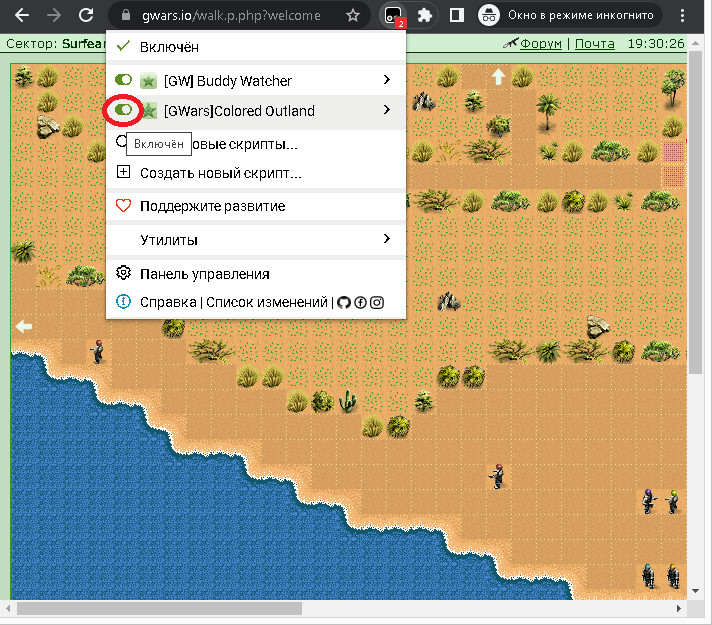Select Поддержите развитие menu item

[256, 206]
